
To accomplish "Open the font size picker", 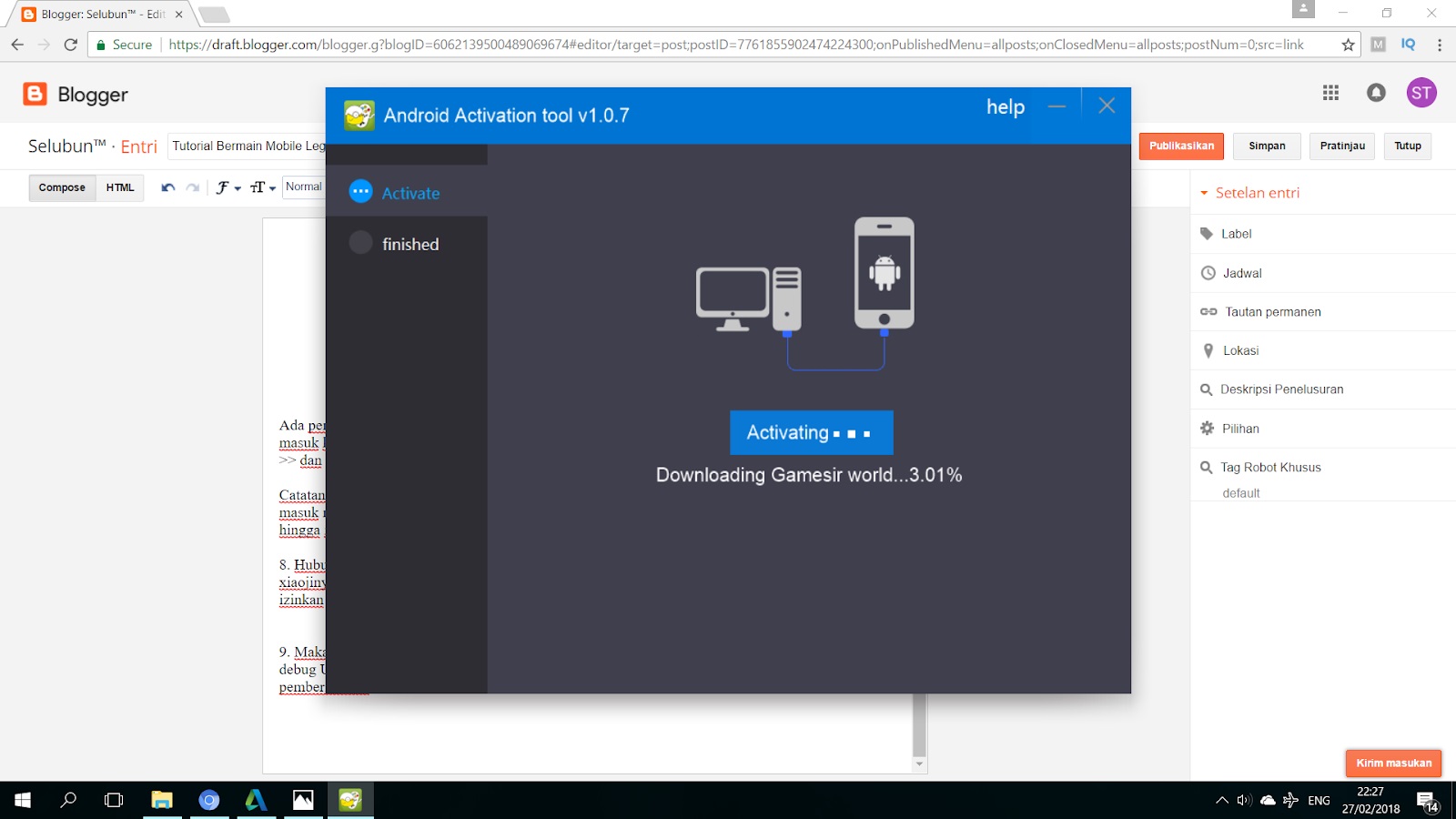I will [262, 187].
